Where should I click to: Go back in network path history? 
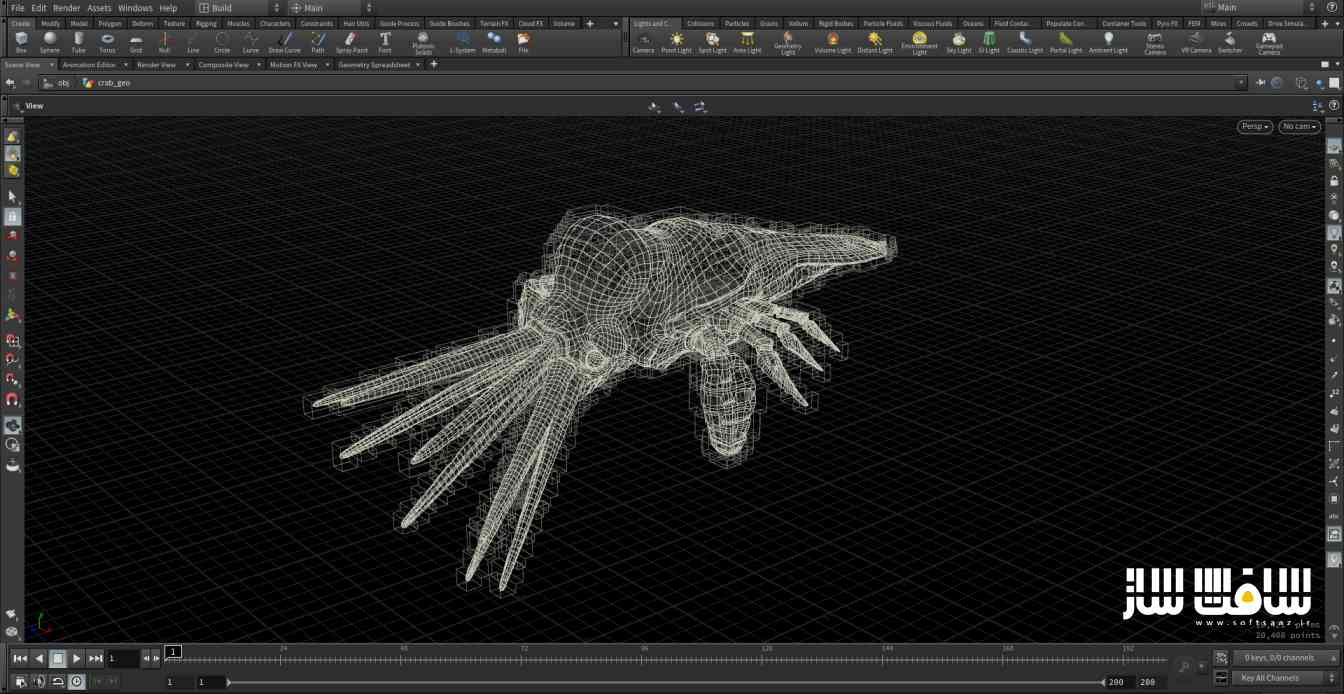(11, 83)
